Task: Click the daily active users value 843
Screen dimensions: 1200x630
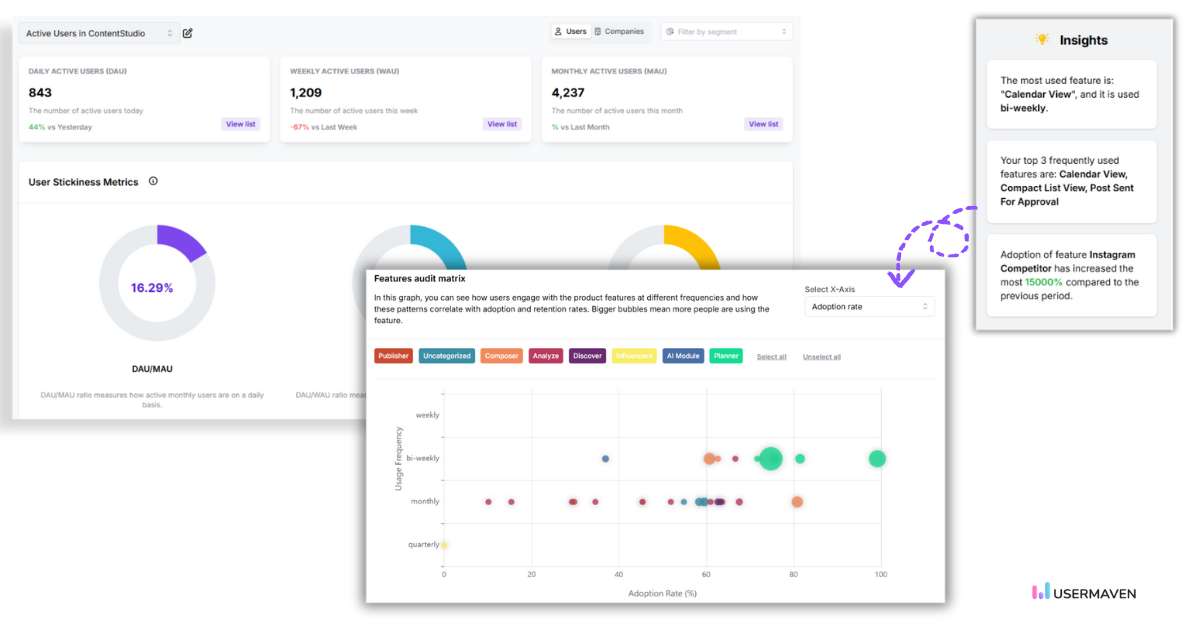Action: click(x=40, y=92)
